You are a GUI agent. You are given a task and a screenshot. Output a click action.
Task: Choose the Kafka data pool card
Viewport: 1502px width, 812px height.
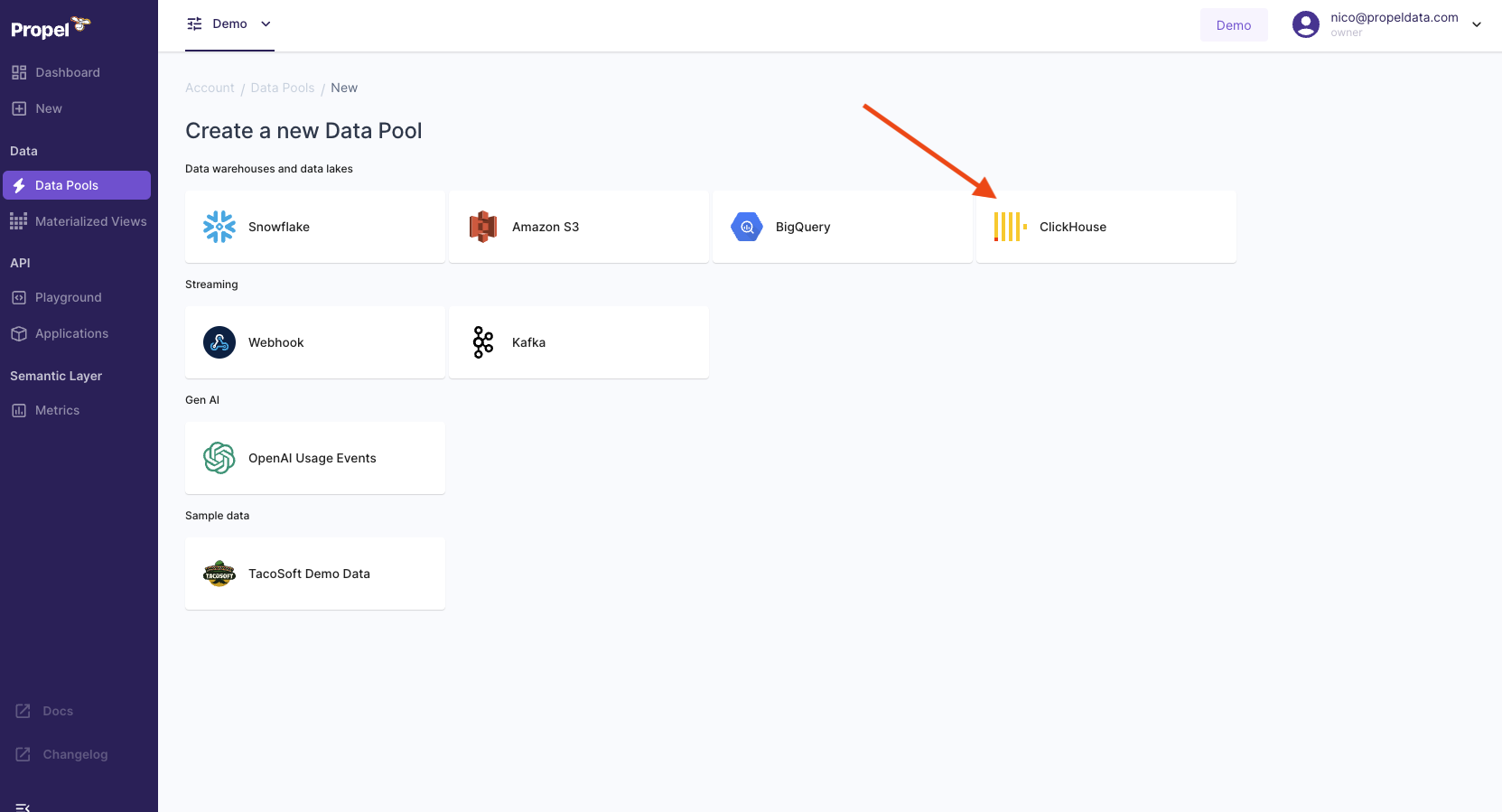pos(579,342)
